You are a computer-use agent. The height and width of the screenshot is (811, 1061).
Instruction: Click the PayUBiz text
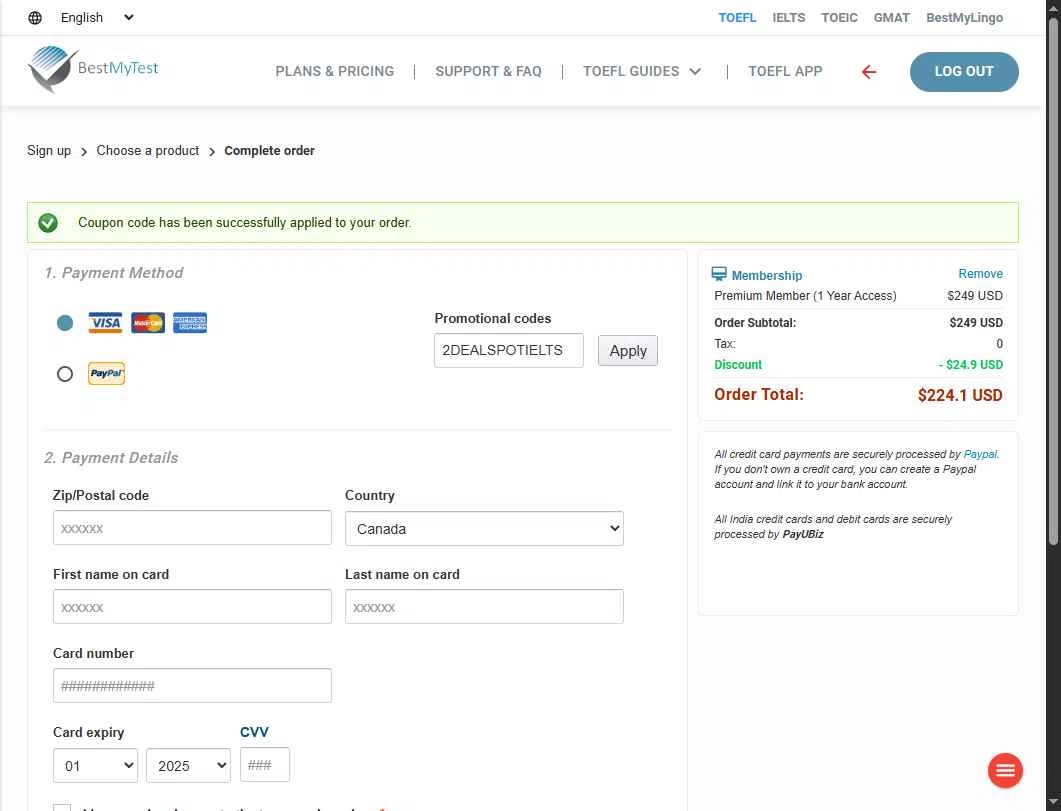(x=803, y=534)
